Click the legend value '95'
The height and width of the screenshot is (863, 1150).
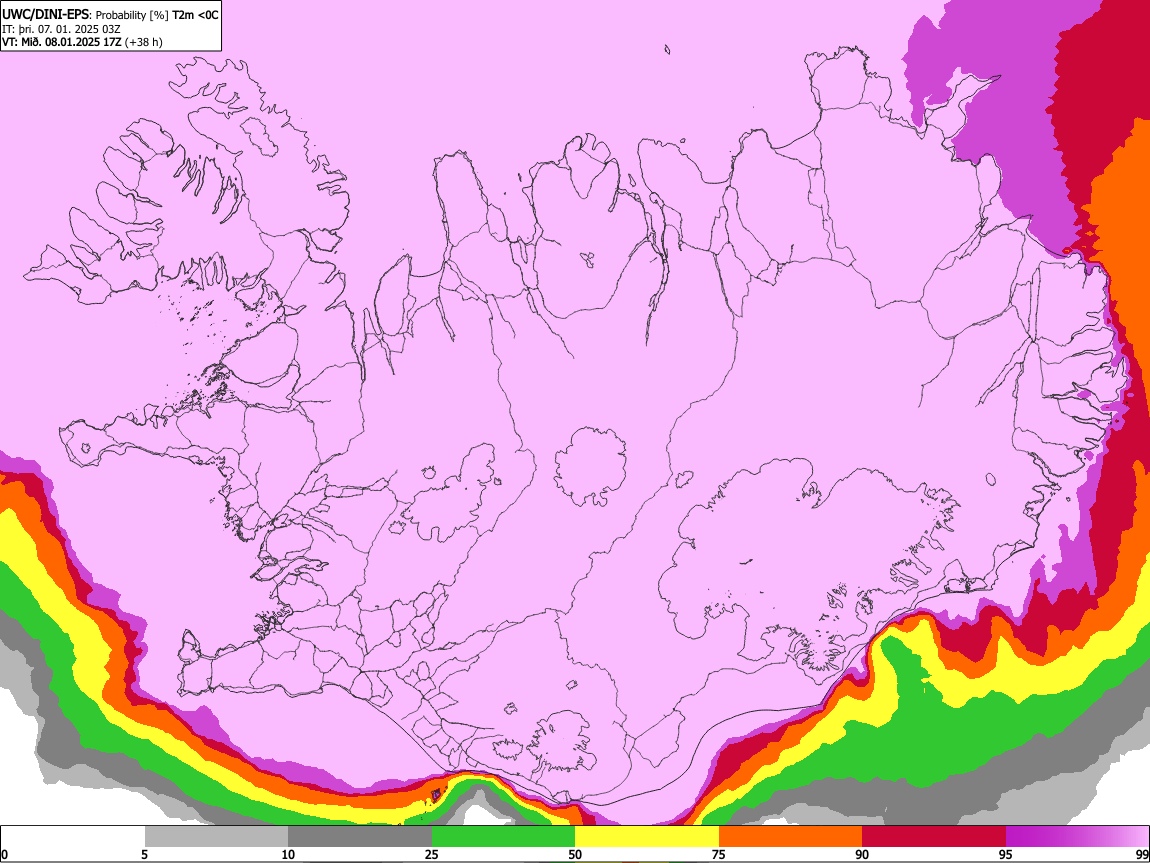click(x=1006, y=854)
